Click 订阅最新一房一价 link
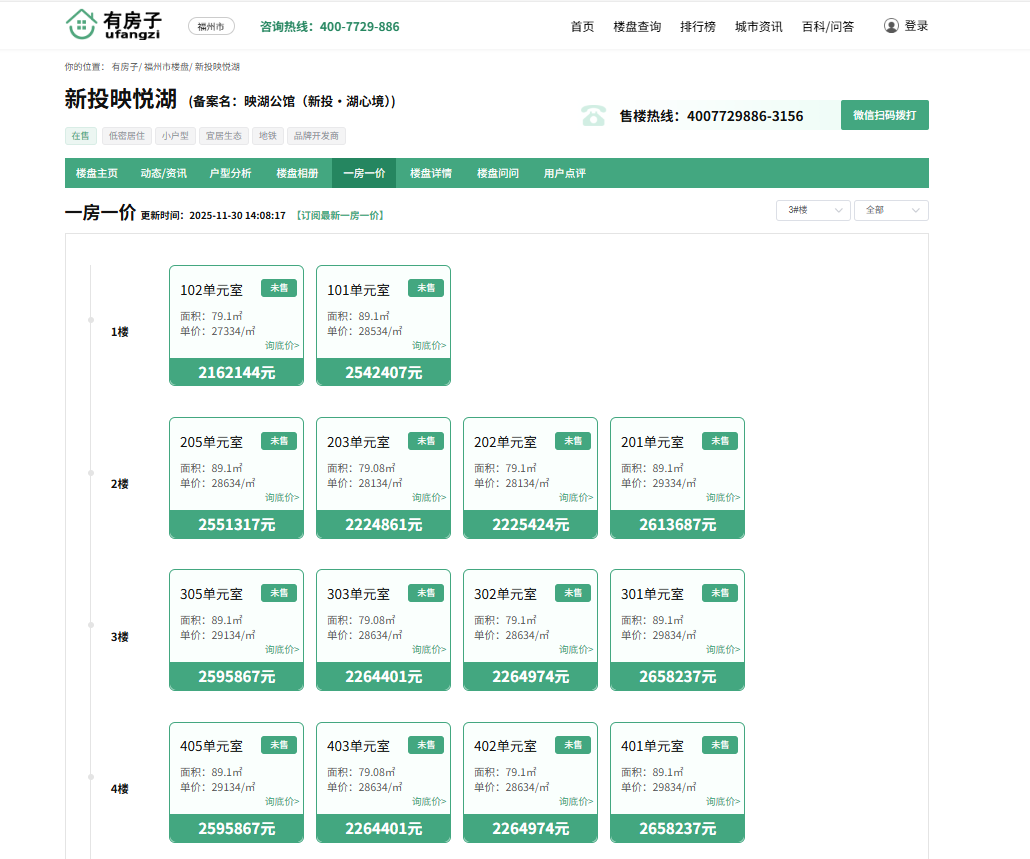The image size is (1030, 859). pyautogui.click(x=340, y=215)
